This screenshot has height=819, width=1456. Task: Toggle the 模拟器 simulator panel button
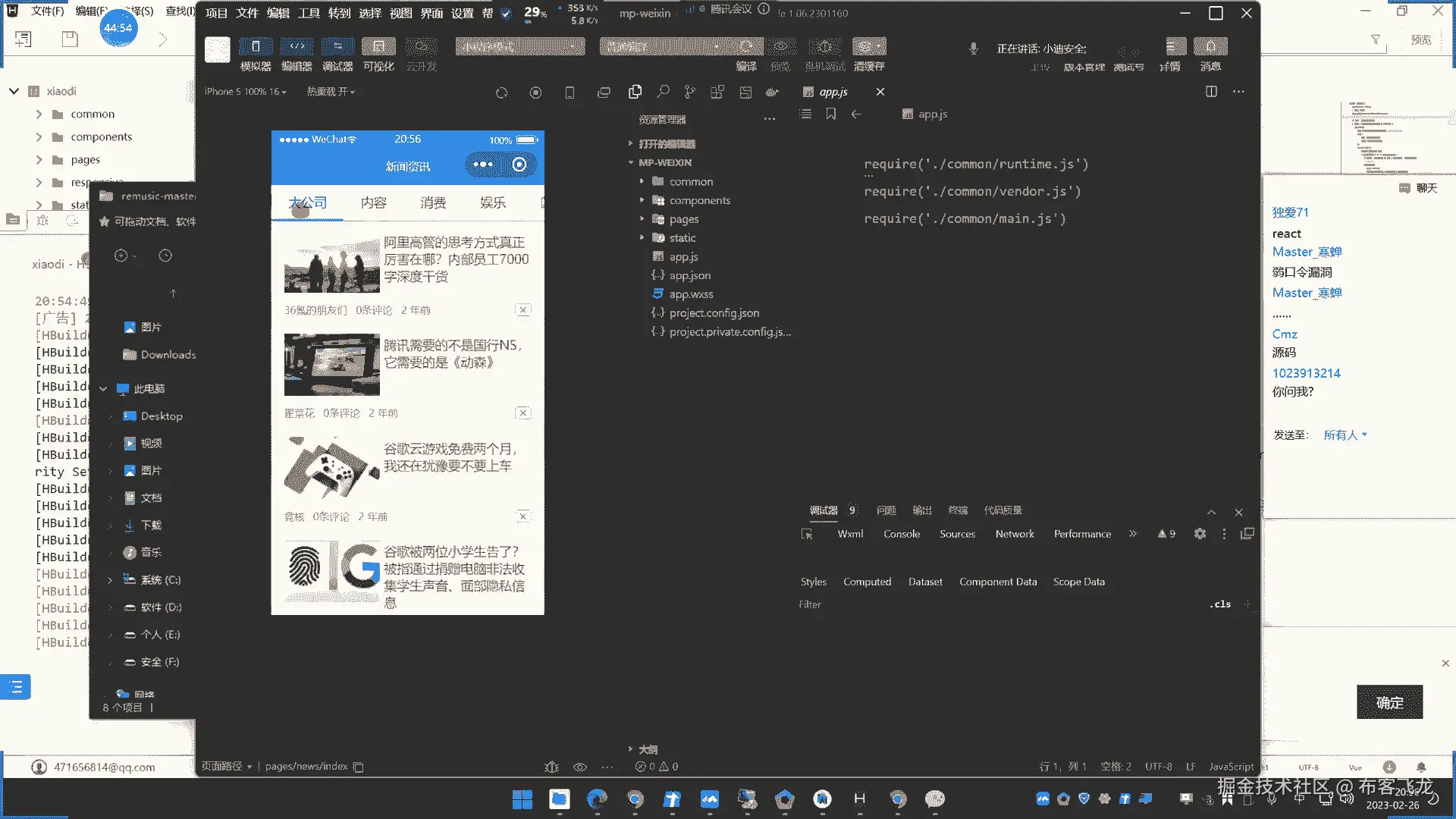pyautogui.click(x=256, y=47)
